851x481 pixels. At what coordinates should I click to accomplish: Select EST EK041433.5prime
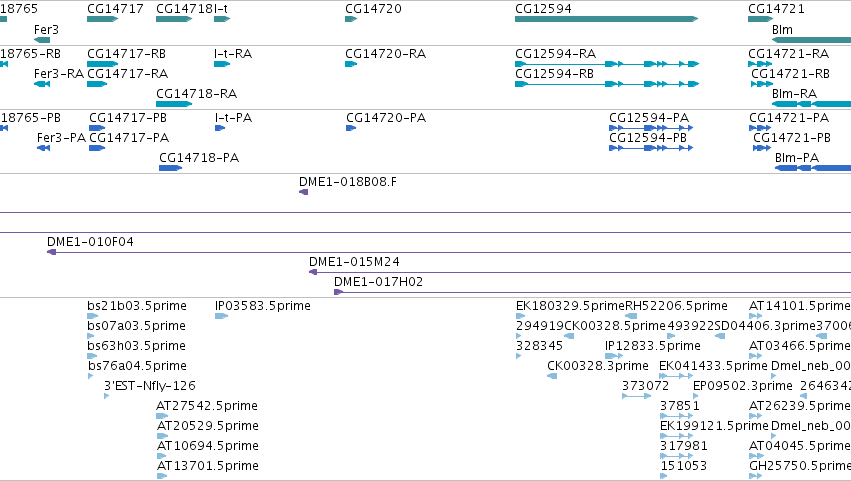713,366
